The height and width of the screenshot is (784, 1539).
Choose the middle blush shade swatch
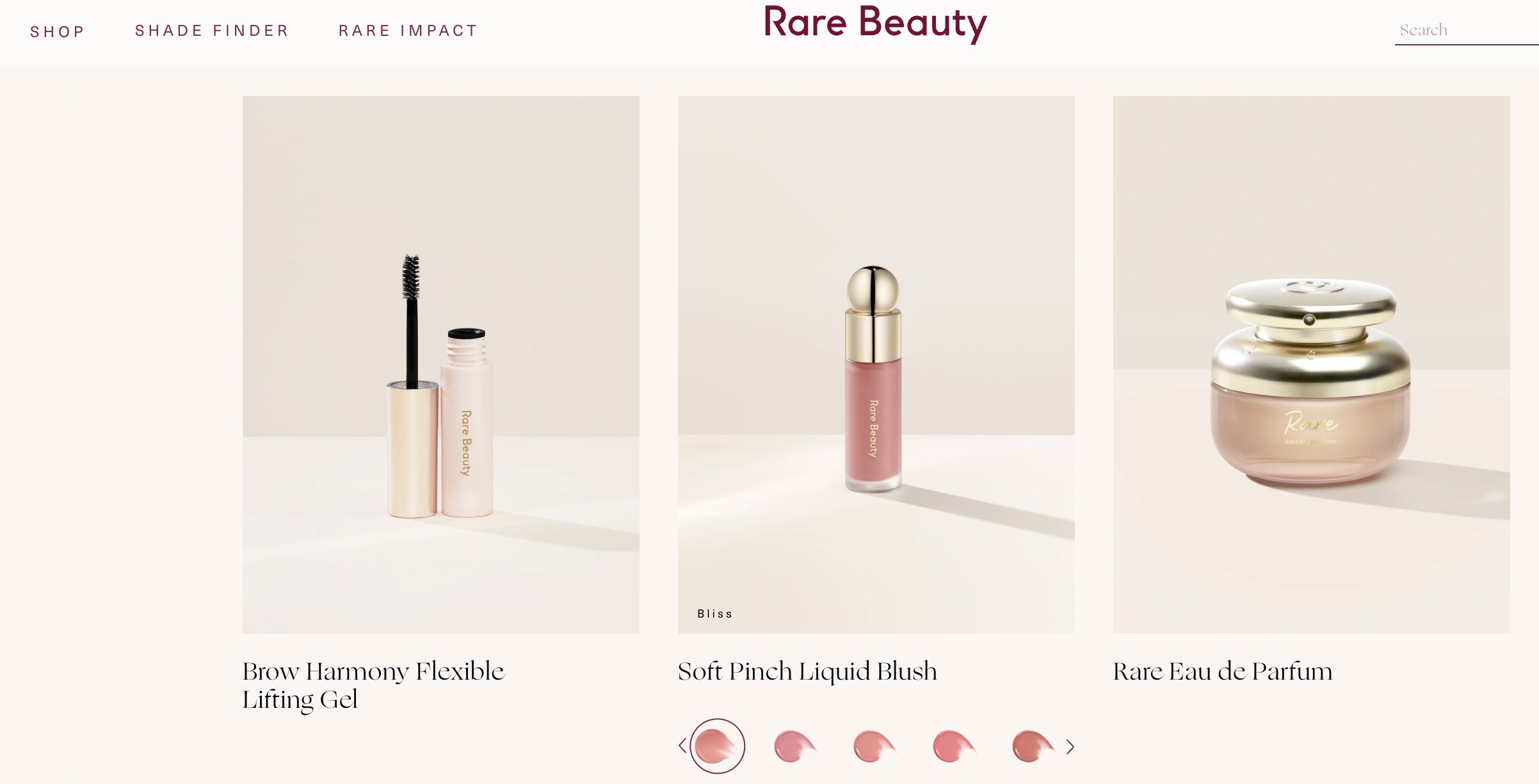coord(874,746)
